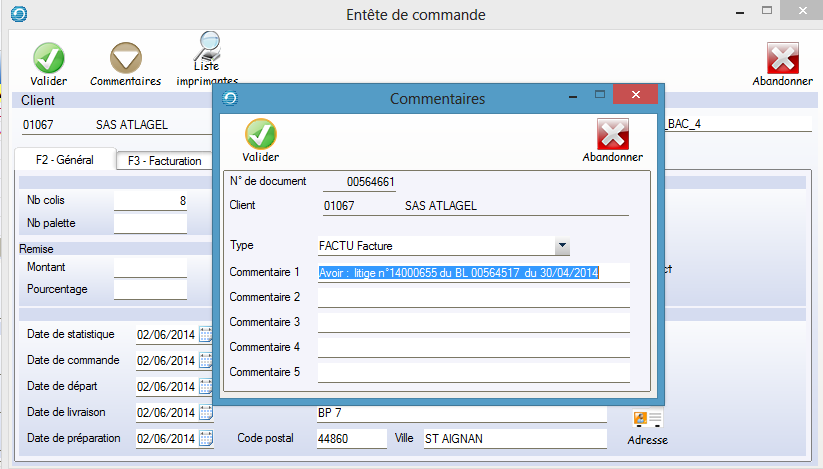The width and height of the screenshot is (823, 469).
Task: Focus the Commentaire 2 input field
Action: (473, 297)
